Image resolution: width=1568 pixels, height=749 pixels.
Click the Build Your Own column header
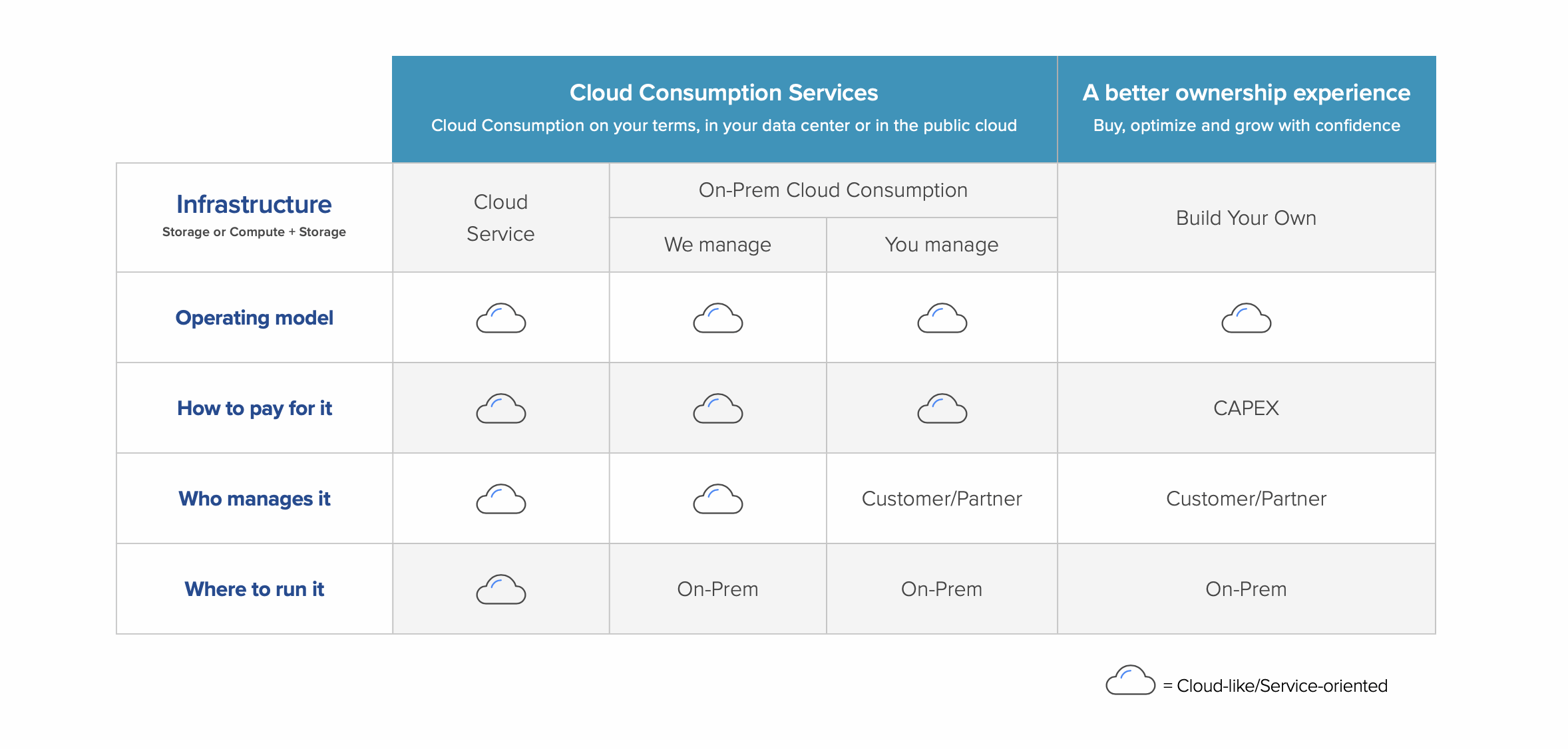(1246, 218)
